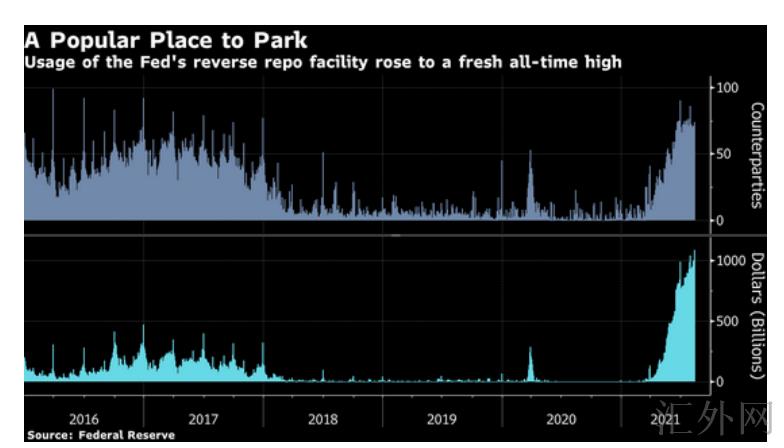Screen dimensions: 784x448
Task: Choose the 2020 year label
Action: 560,418
